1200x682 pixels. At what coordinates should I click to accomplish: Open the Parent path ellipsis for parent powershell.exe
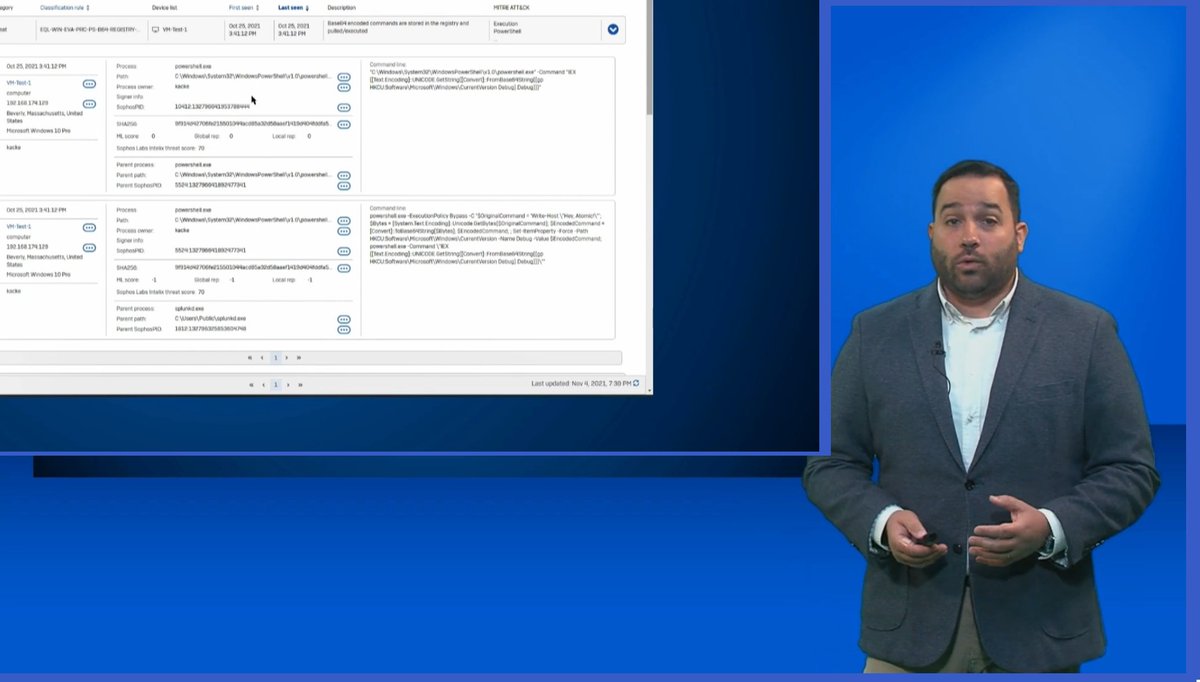coord(344,175)
